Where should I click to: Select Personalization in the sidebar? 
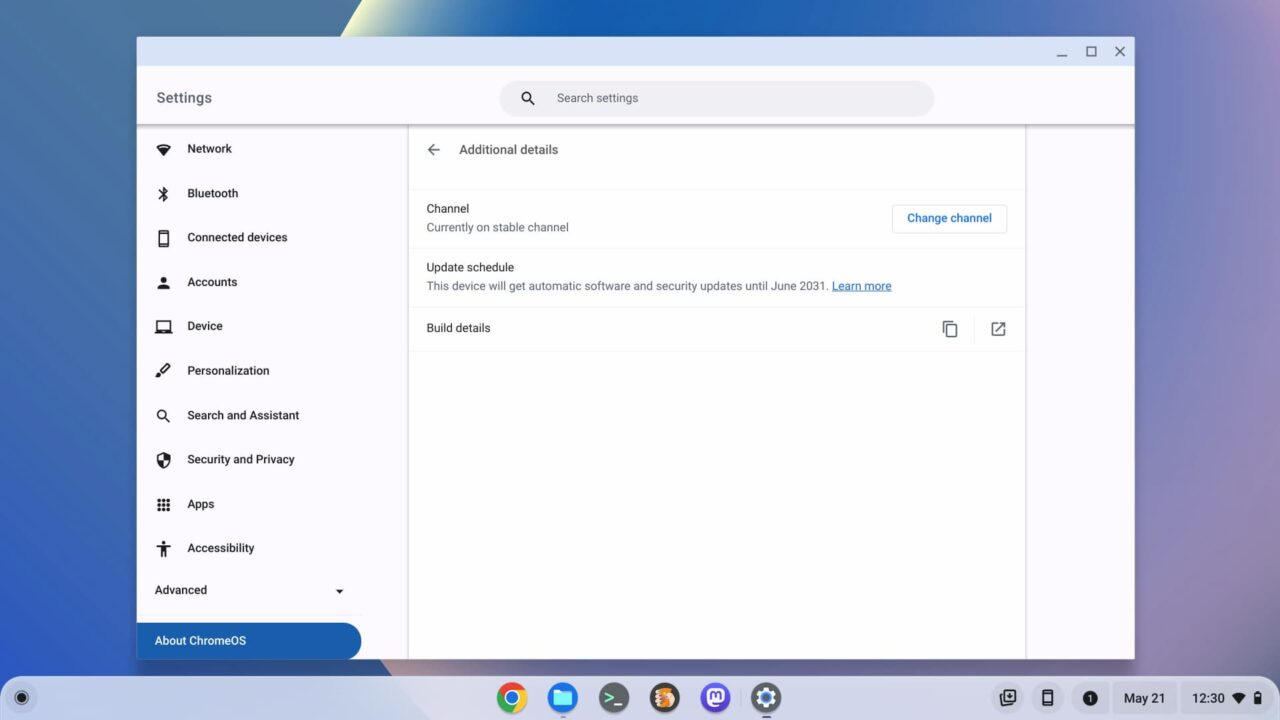[x=249, y=371]
